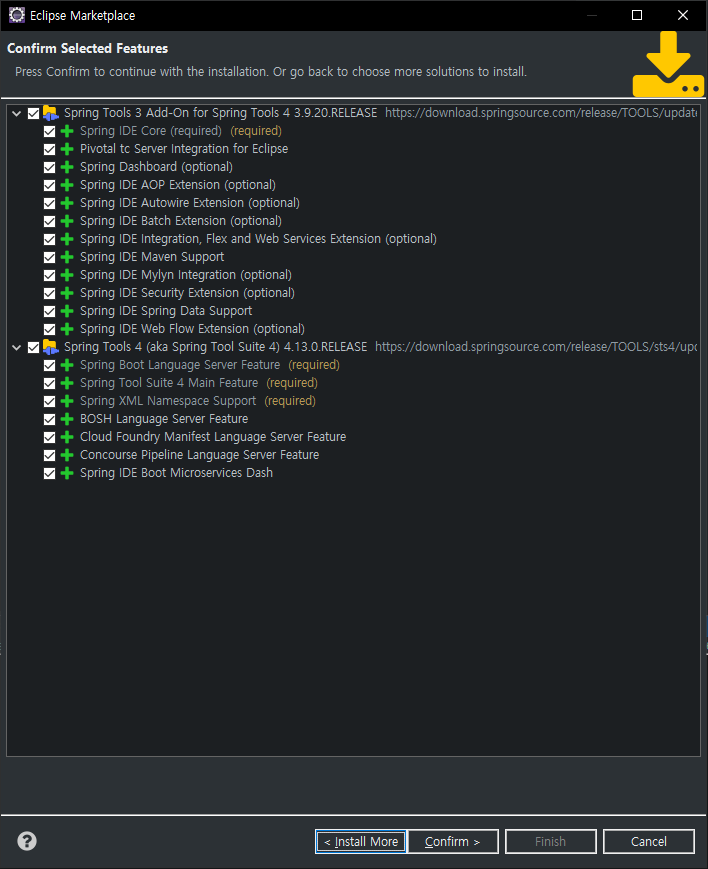
Task: Click the green plus icon beside BOSH Language Server Feature
Action: tap(67, 419)
